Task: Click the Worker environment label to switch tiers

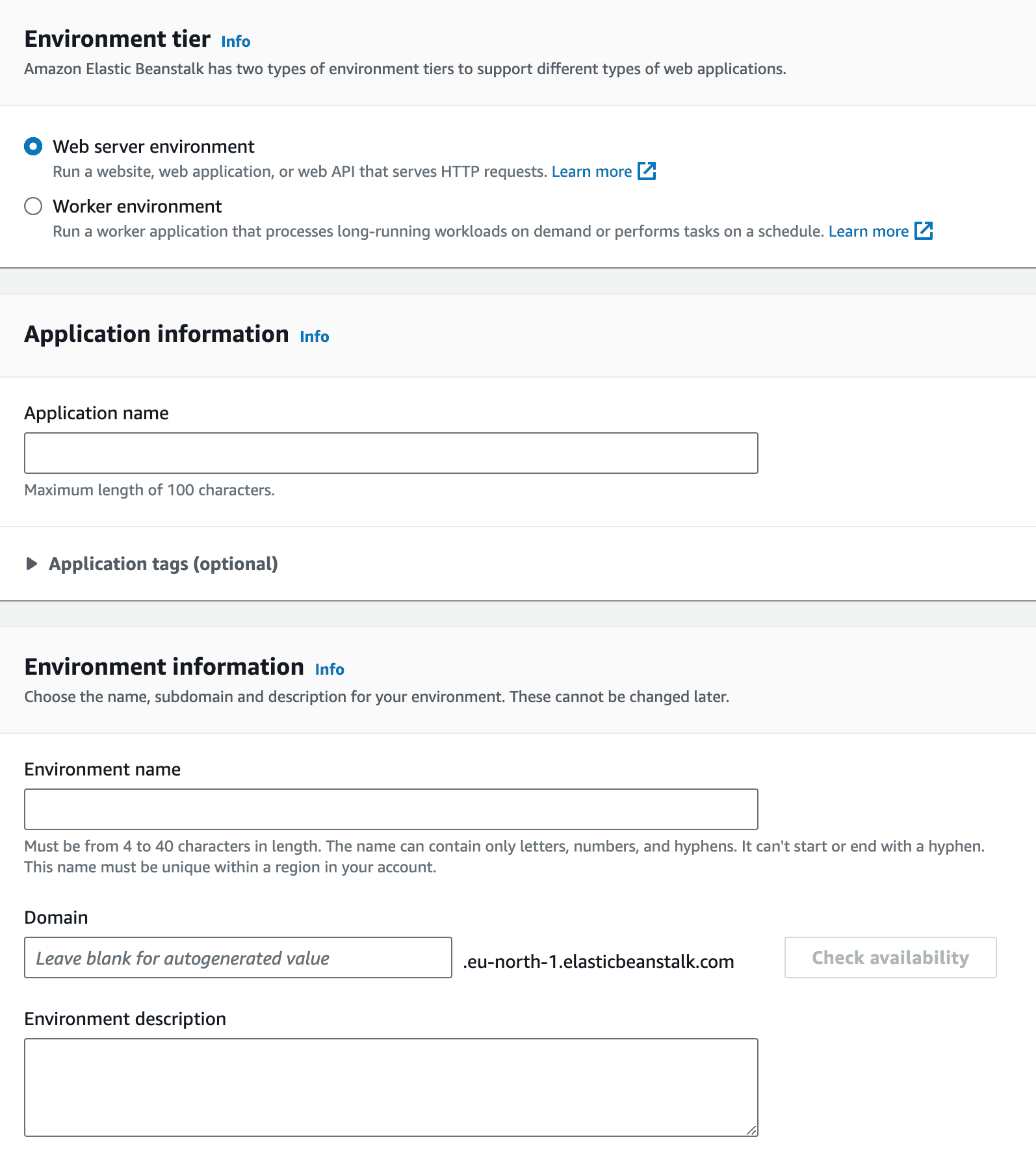Action: click(x=136, y=206)
